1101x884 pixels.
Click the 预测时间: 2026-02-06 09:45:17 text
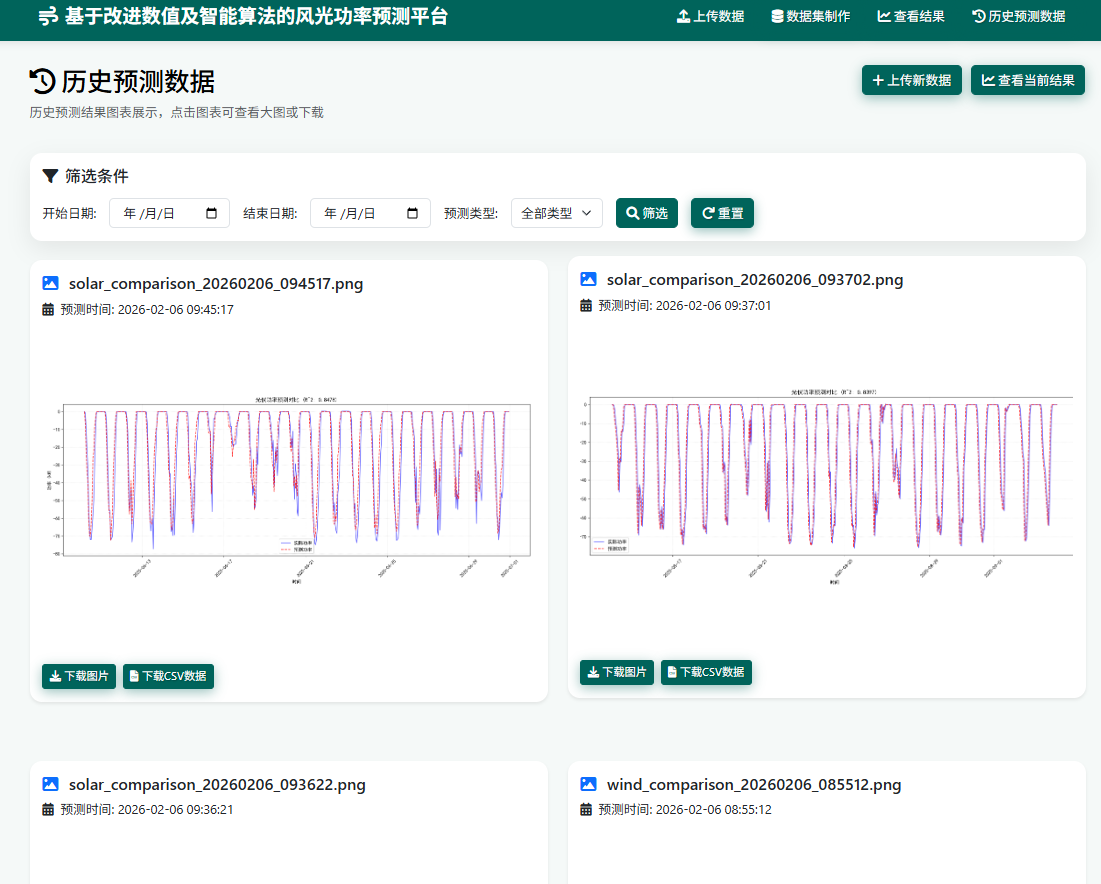[147, 309]
